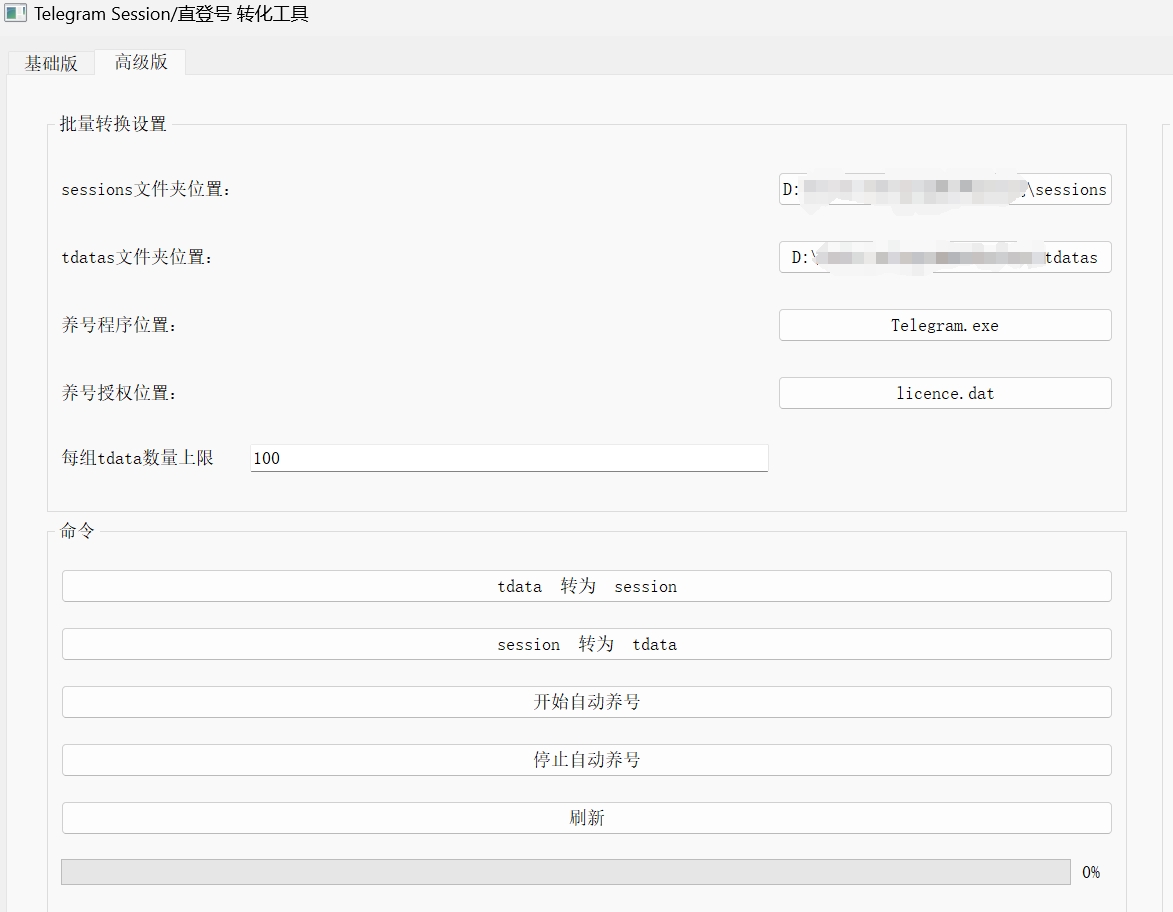Click the sessions folder path field
The image size is (1173, 912).
944,189
